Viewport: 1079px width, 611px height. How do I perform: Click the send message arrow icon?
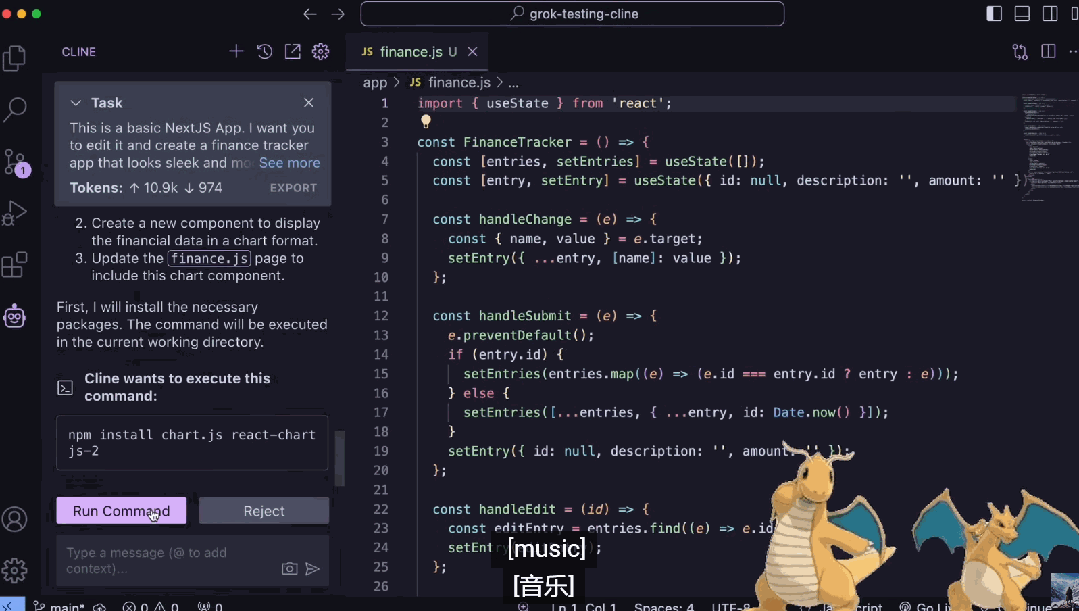312,568
